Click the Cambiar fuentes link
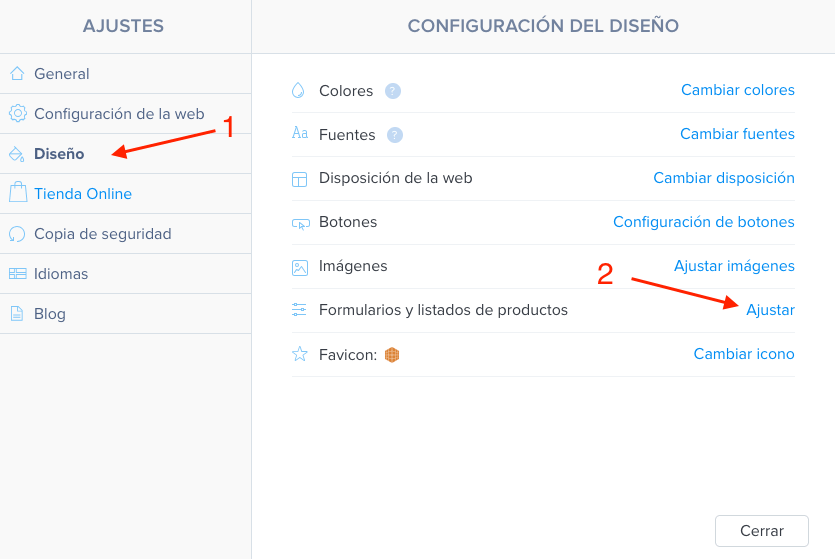This screenshot has height=559, width=835. point(737,134)
